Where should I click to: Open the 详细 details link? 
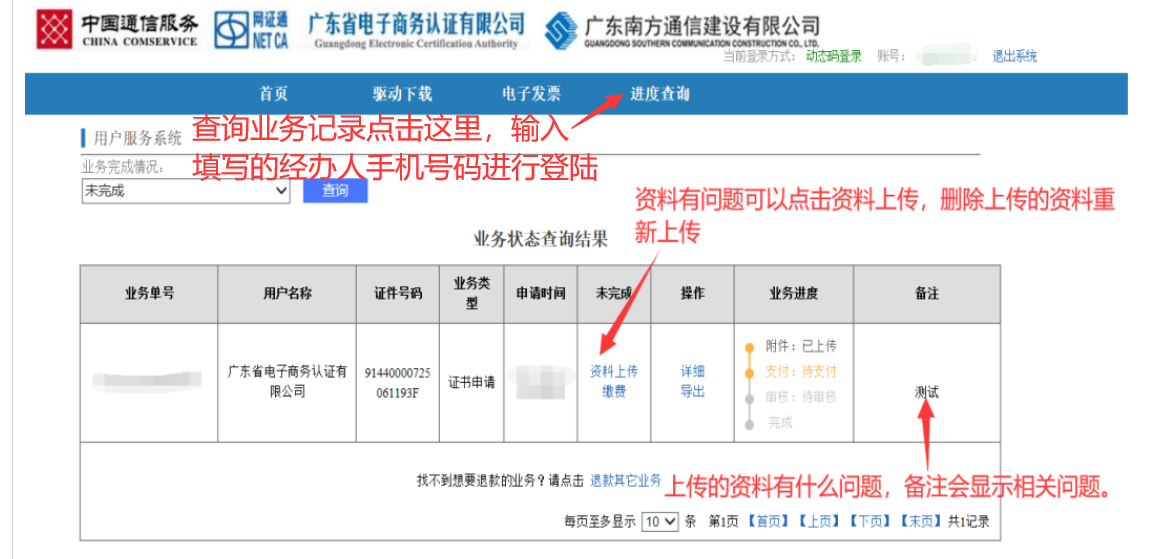(692, 371)
